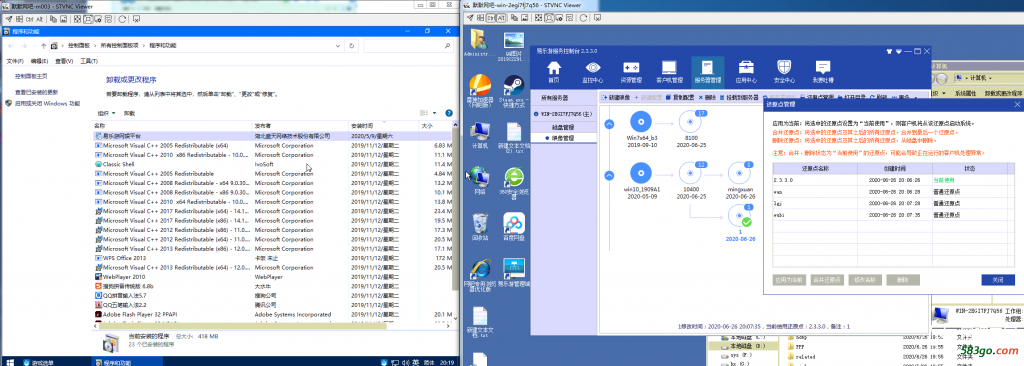This screenshot has height=366, width=1024.
Task: Open 启用或关闭 Windows 功能 link
Action: pos(47,103)
